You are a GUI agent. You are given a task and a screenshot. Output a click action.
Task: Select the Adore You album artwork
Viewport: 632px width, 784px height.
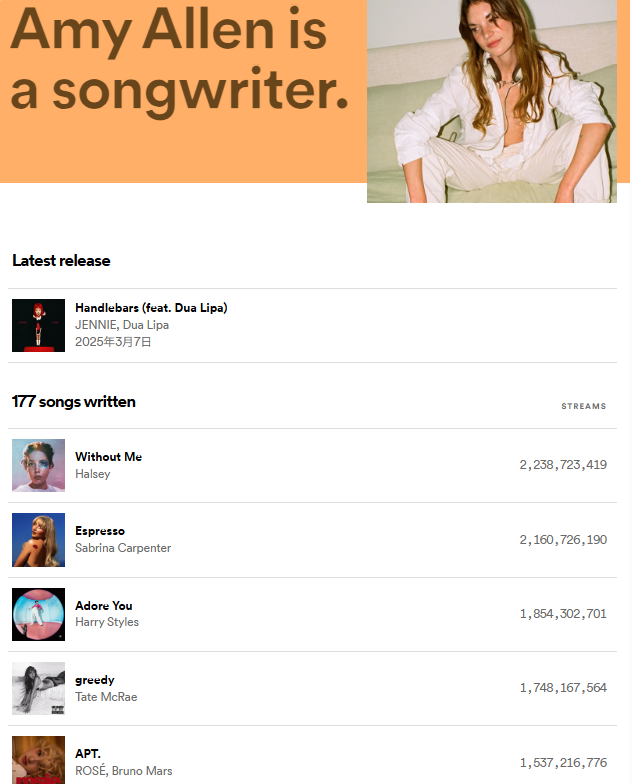click(38, 614)
